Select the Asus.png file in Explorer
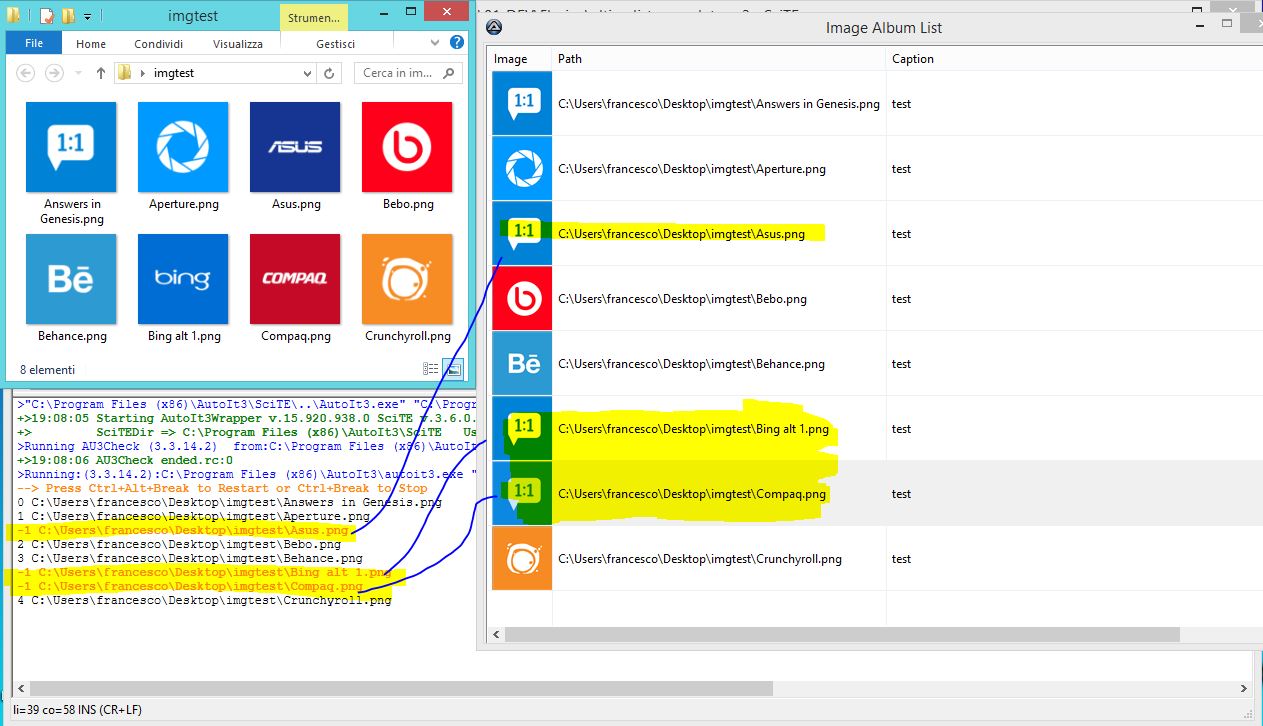 pos(295,156)
